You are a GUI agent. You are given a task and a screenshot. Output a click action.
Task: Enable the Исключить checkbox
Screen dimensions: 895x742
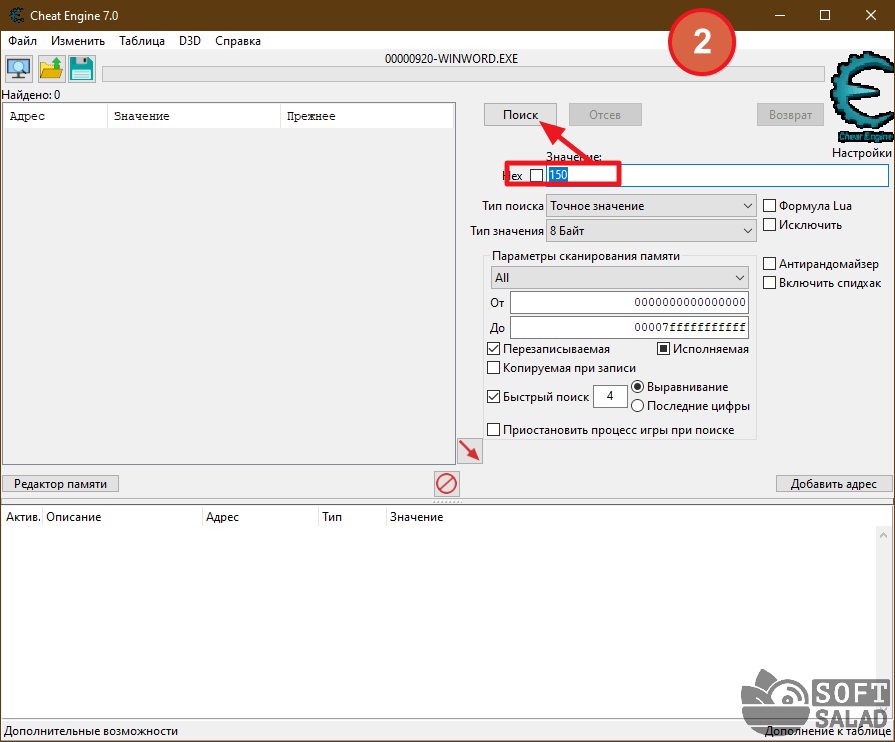click(x=769, y=225)
